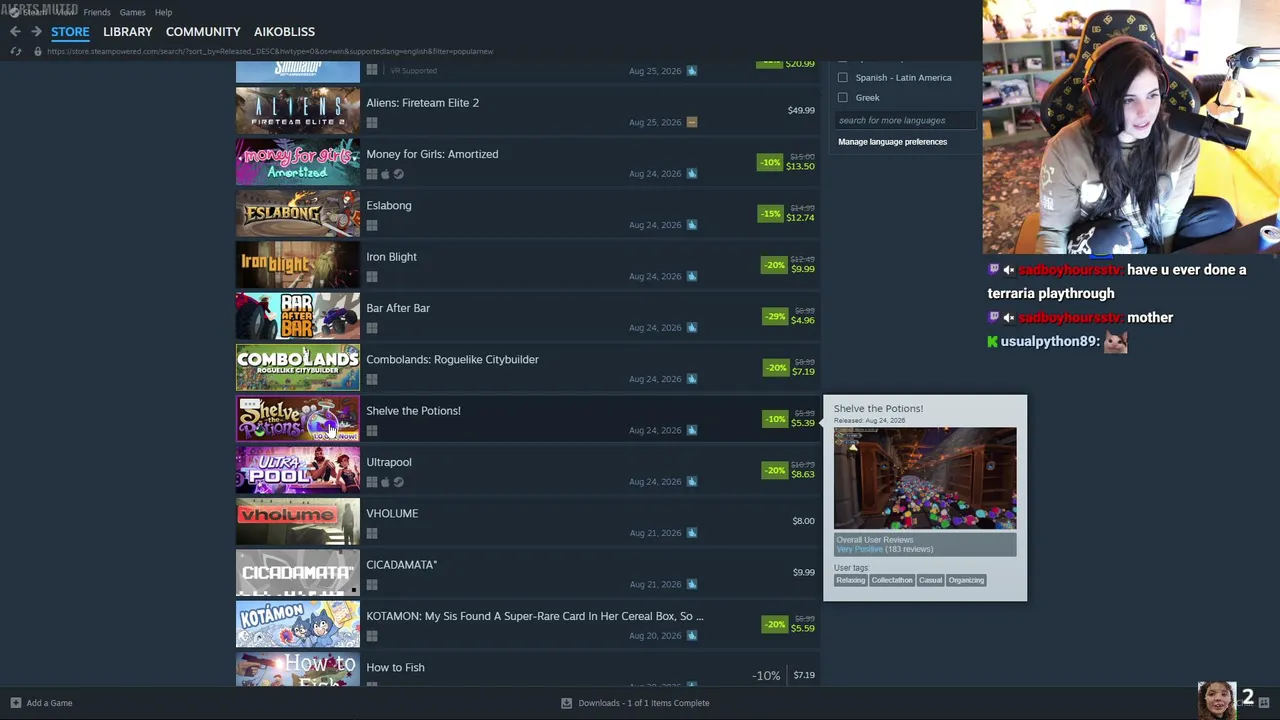Click the Add a Game plus icon
This screenshot has height=720, width=1280.
click(15, 703)
